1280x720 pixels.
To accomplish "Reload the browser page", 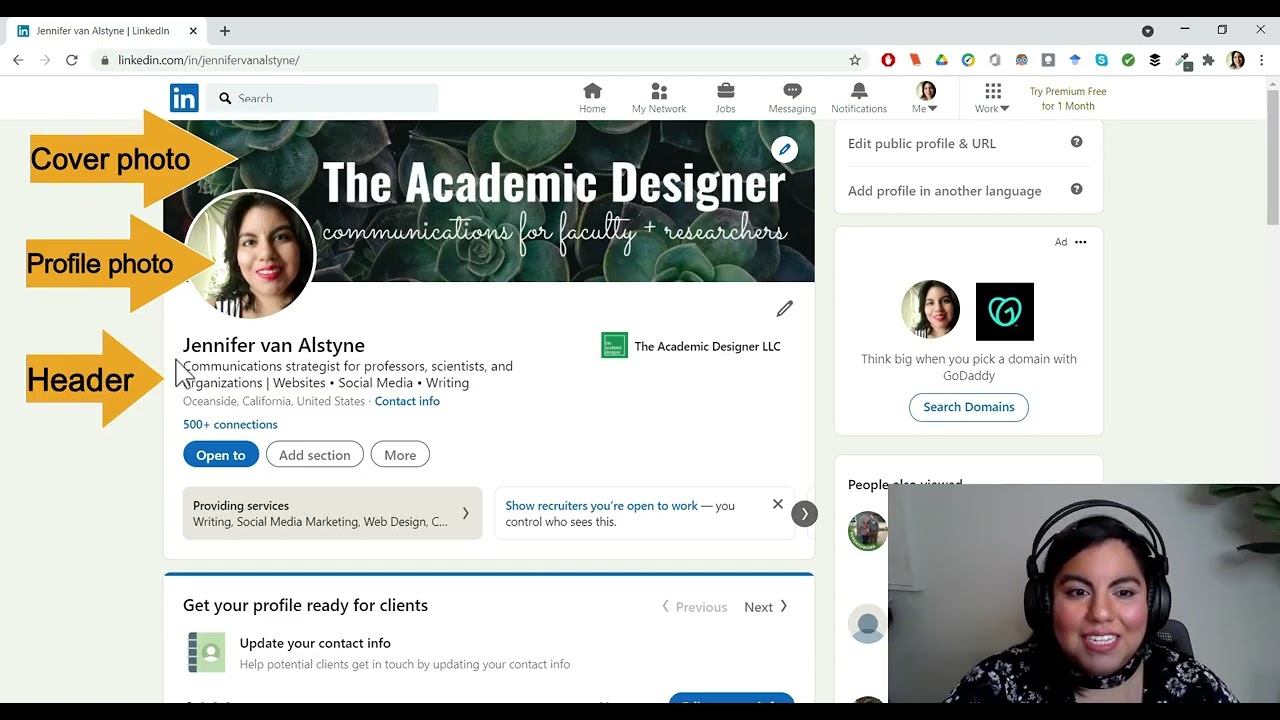I will 72,60.
